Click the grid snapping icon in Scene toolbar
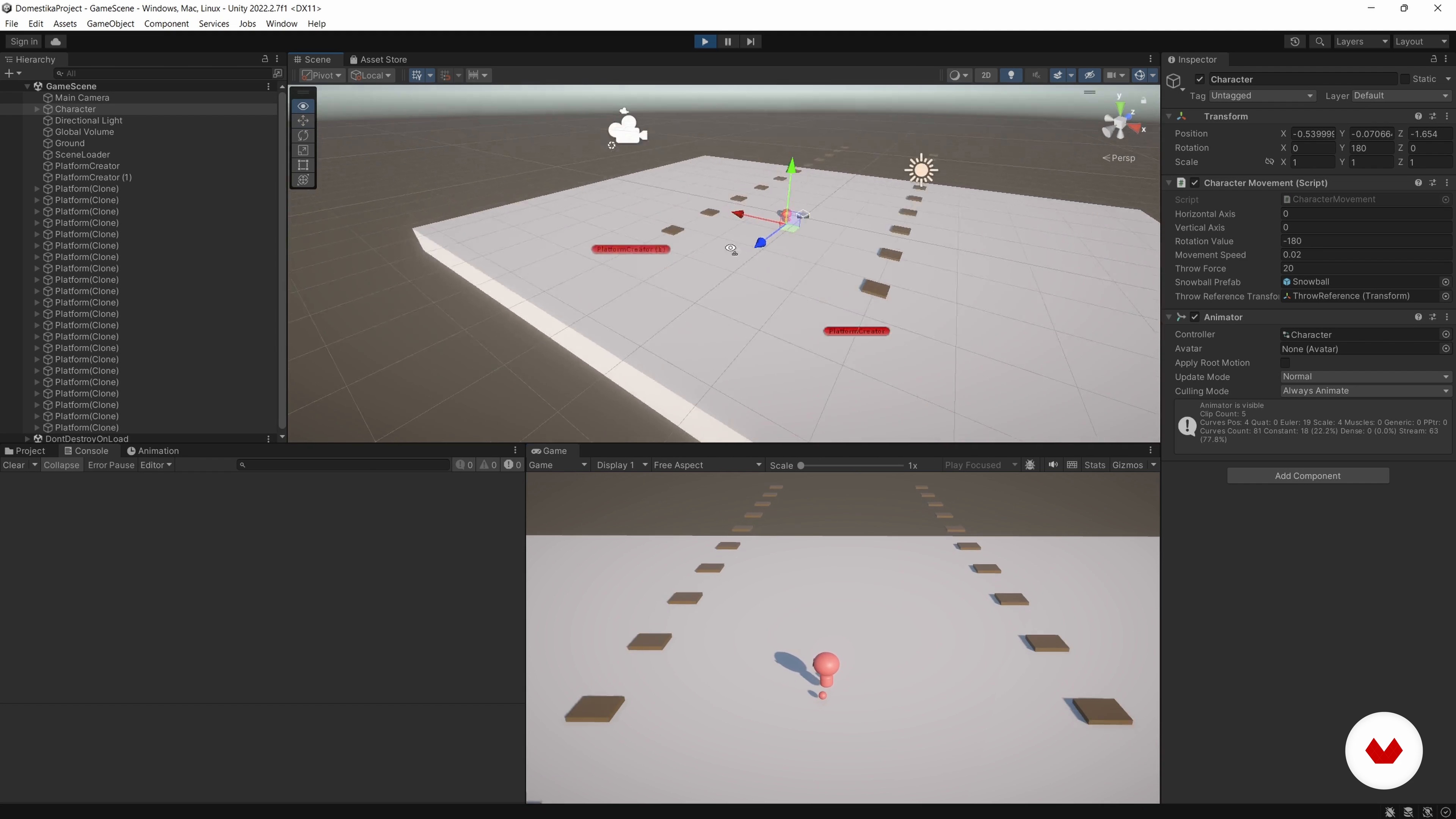The width and height of the screenshot is (1456, 819). click(x=417, y=75)
